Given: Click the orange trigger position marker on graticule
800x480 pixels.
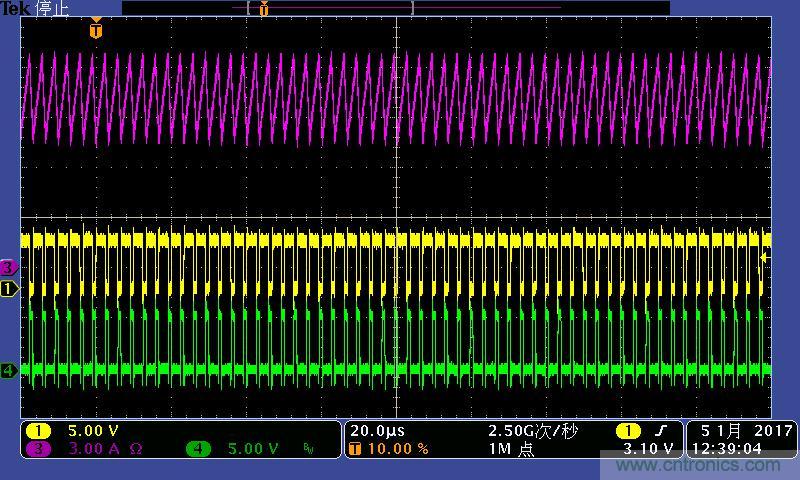Looking at the screenshot, I should pyautogui.click(x=95, y=30).
